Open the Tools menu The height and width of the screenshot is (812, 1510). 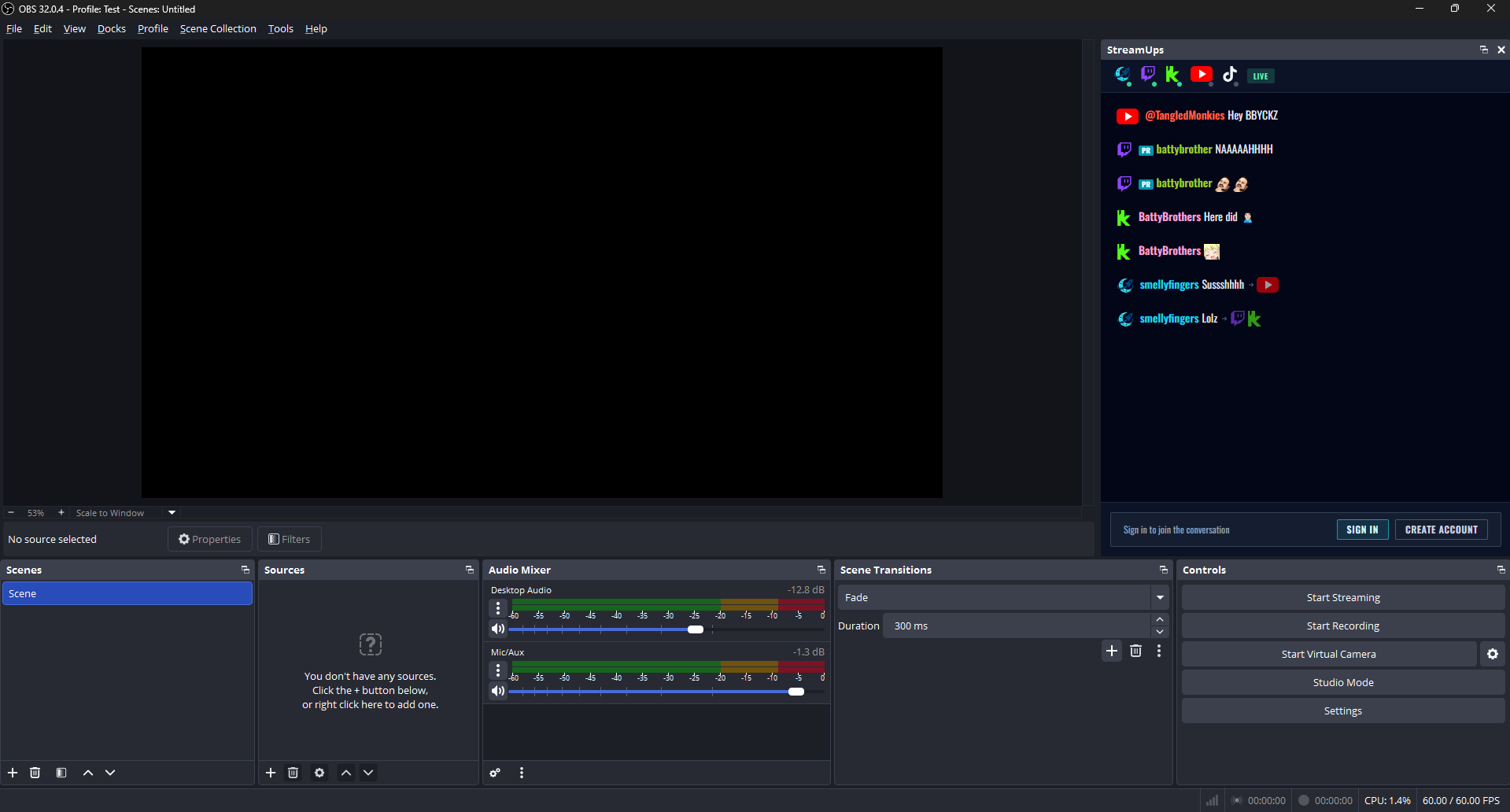tap(281, 28)
